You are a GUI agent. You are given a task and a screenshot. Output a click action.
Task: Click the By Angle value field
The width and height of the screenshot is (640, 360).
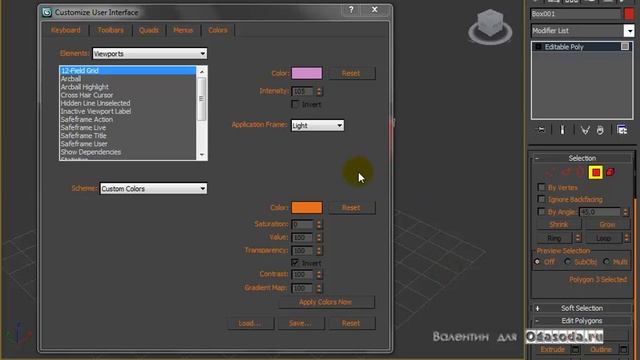click(600, 212)
